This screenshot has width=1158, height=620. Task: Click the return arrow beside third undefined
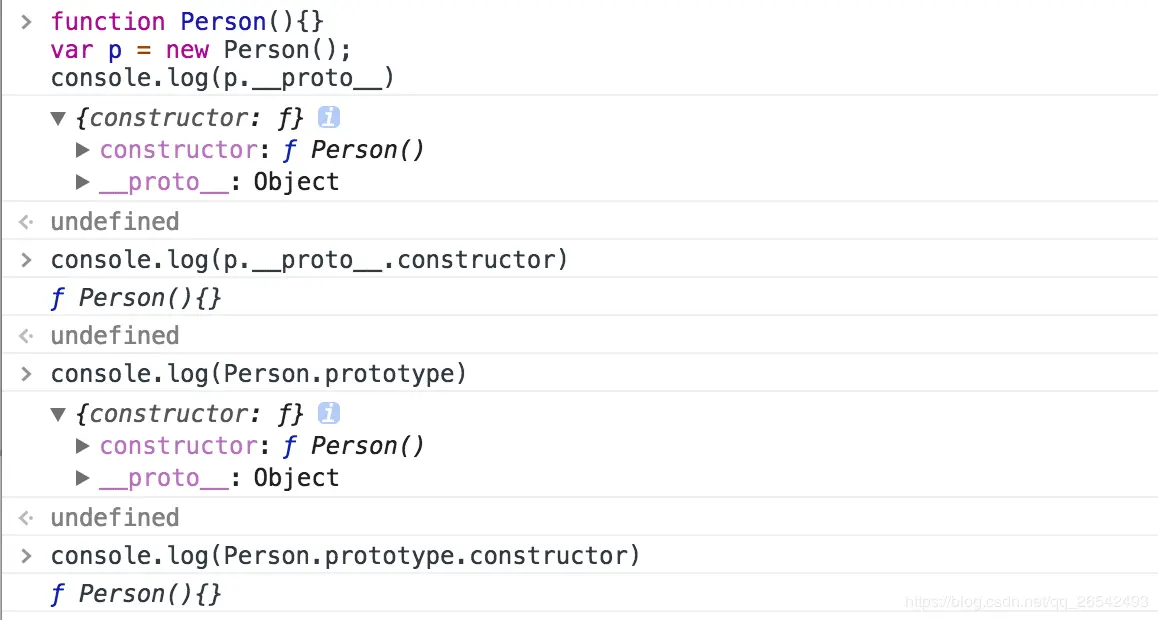[27, 518]
